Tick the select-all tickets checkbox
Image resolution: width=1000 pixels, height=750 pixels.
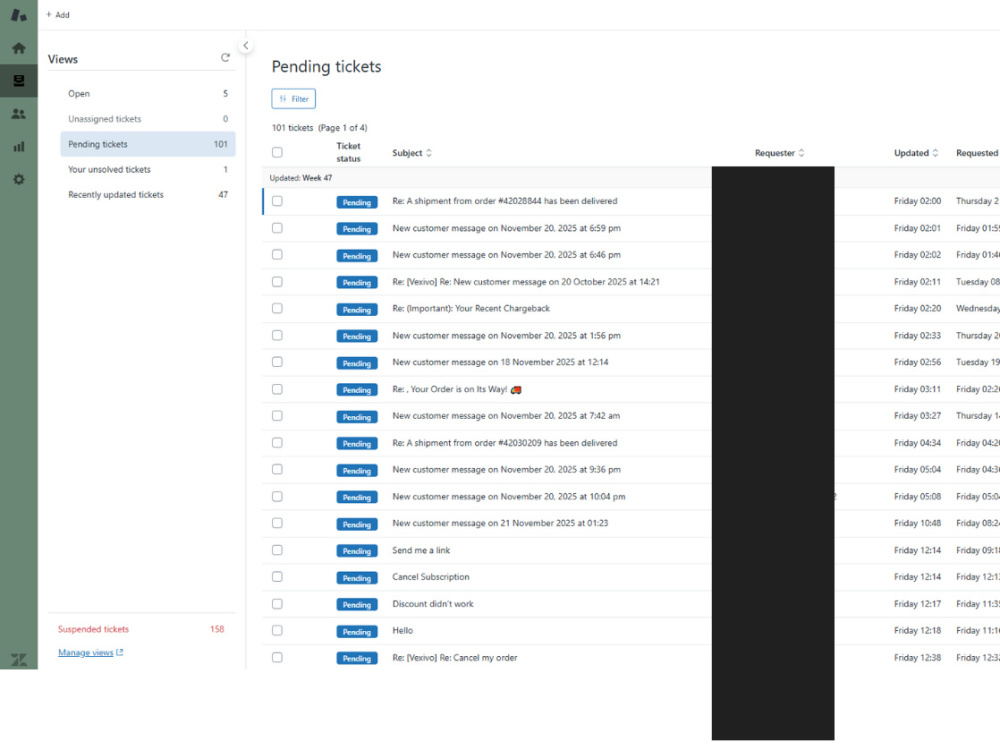(277, 152)
